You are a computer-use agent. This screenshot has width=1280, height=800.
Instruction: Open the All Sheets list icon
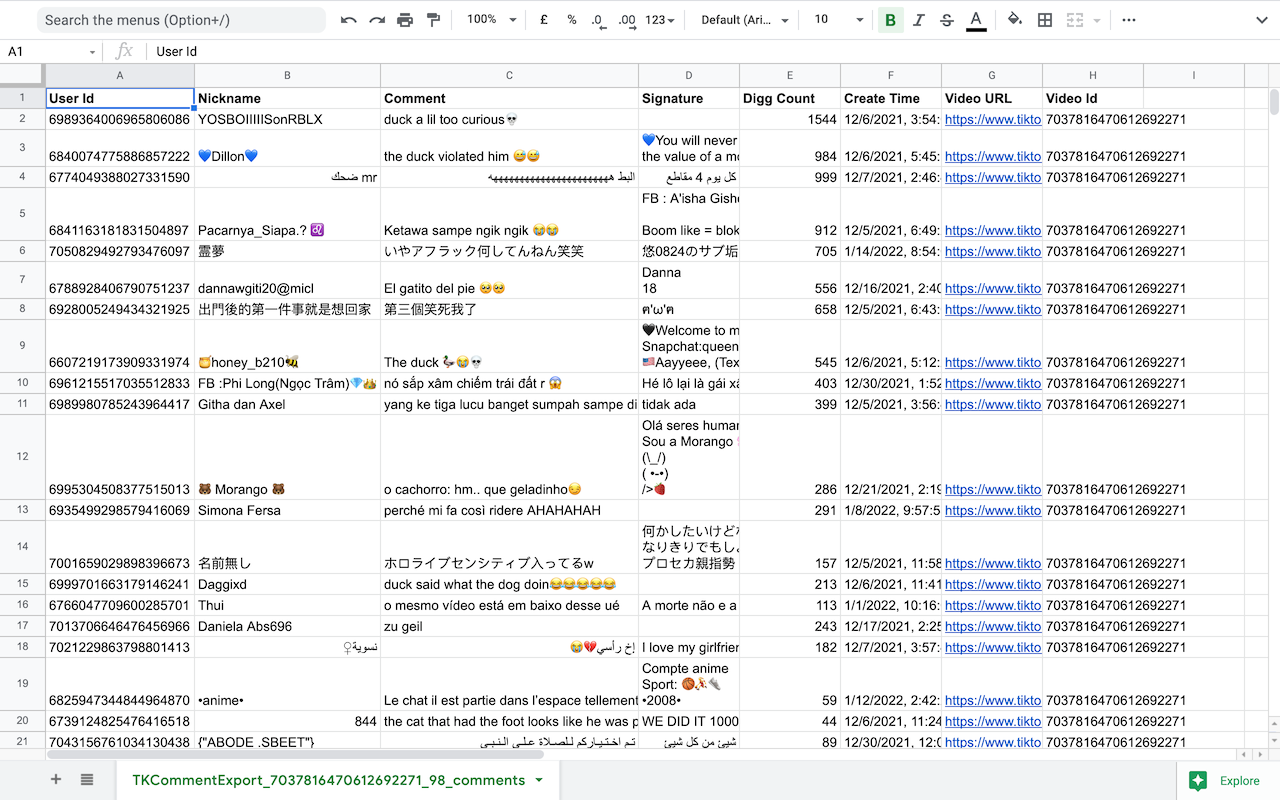click(x=87, y=780)
